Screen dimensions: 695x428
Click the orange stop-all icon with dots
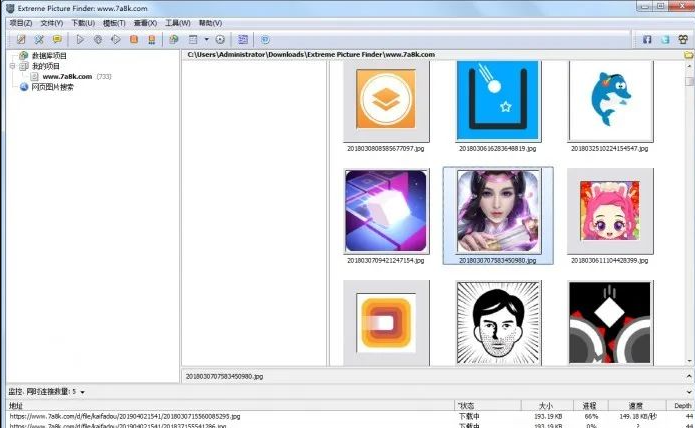[x=152, y=39]
